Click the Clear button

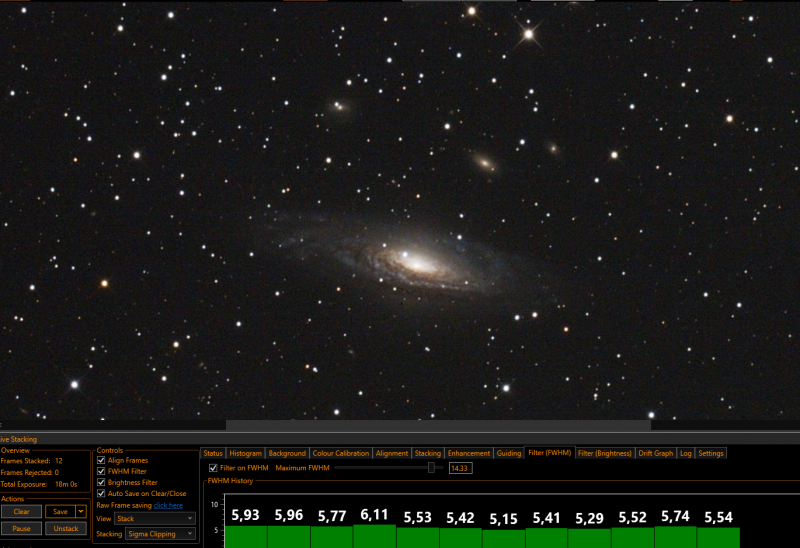(21, 511)
